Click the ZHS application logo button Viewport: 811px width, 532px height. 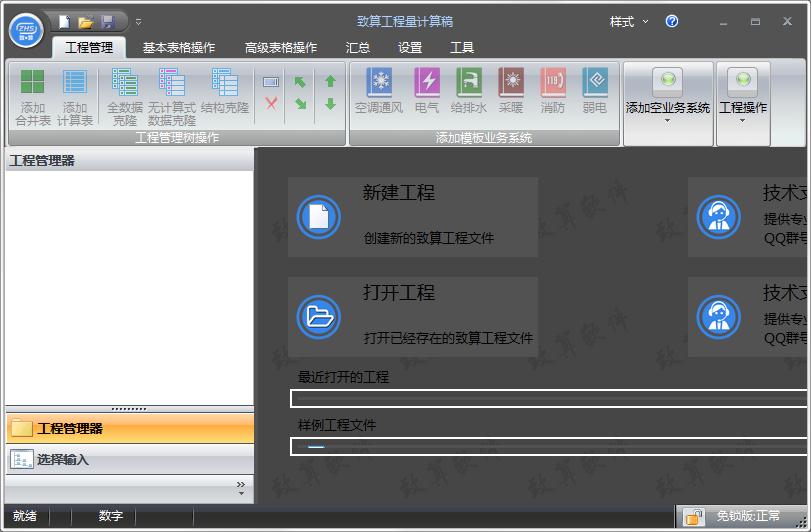(x=26, y=31)
